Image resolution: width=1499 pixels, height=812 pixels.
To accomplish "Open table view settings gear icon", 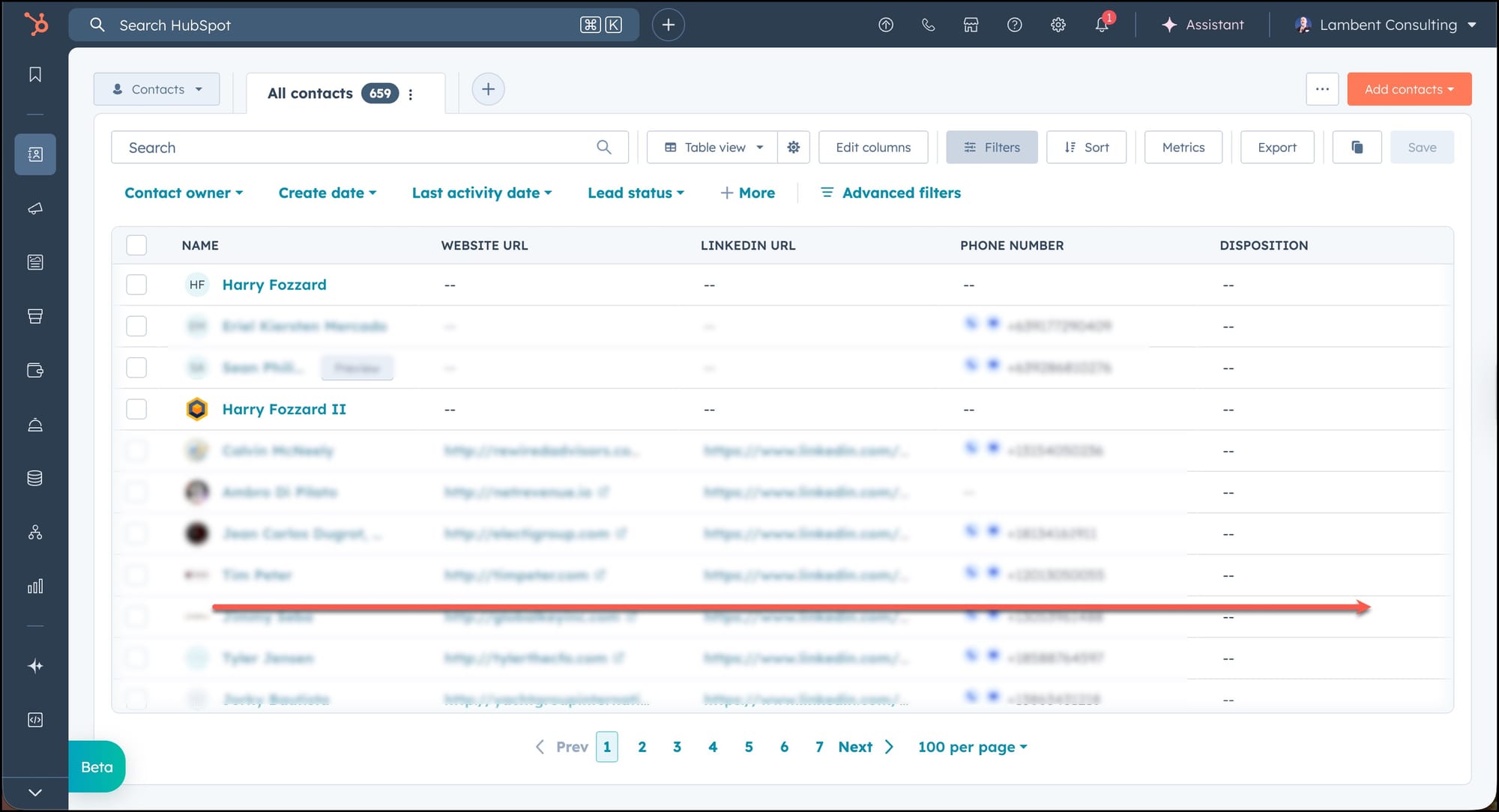I will coord(793,148).
